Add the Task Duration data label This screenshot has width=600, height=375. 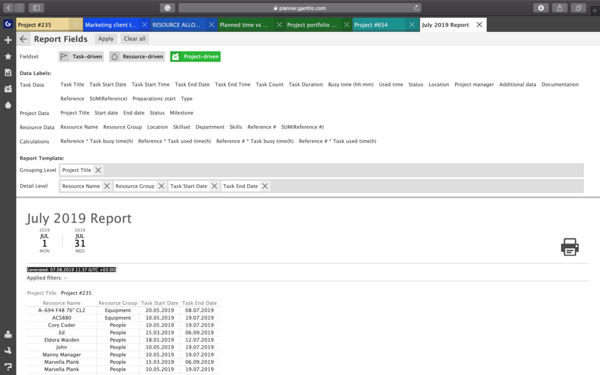click(306, 84)
